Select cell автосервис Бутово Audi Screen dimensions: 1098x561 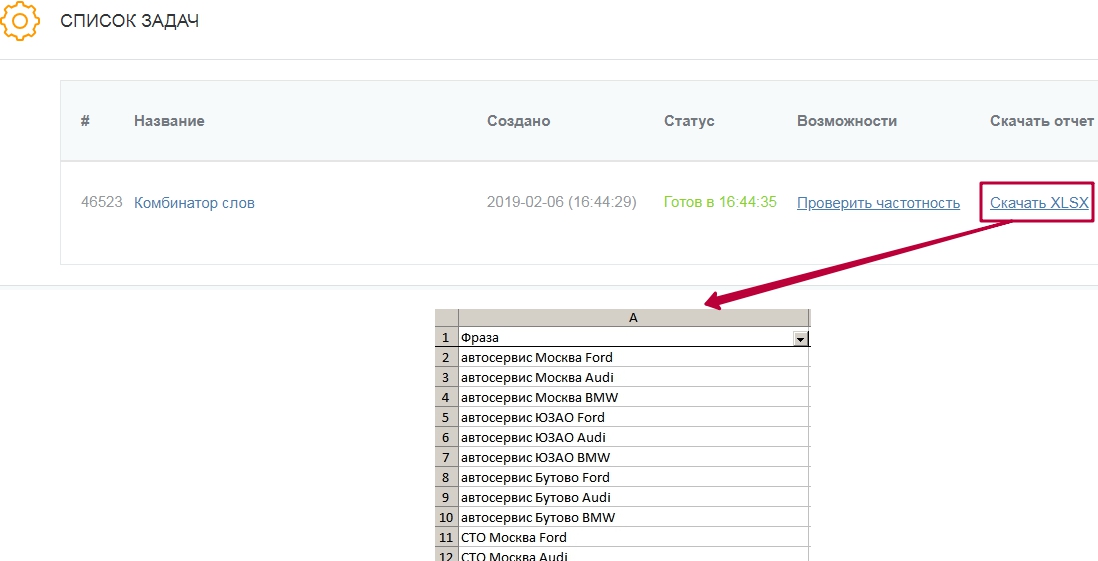tap(633, 497)
